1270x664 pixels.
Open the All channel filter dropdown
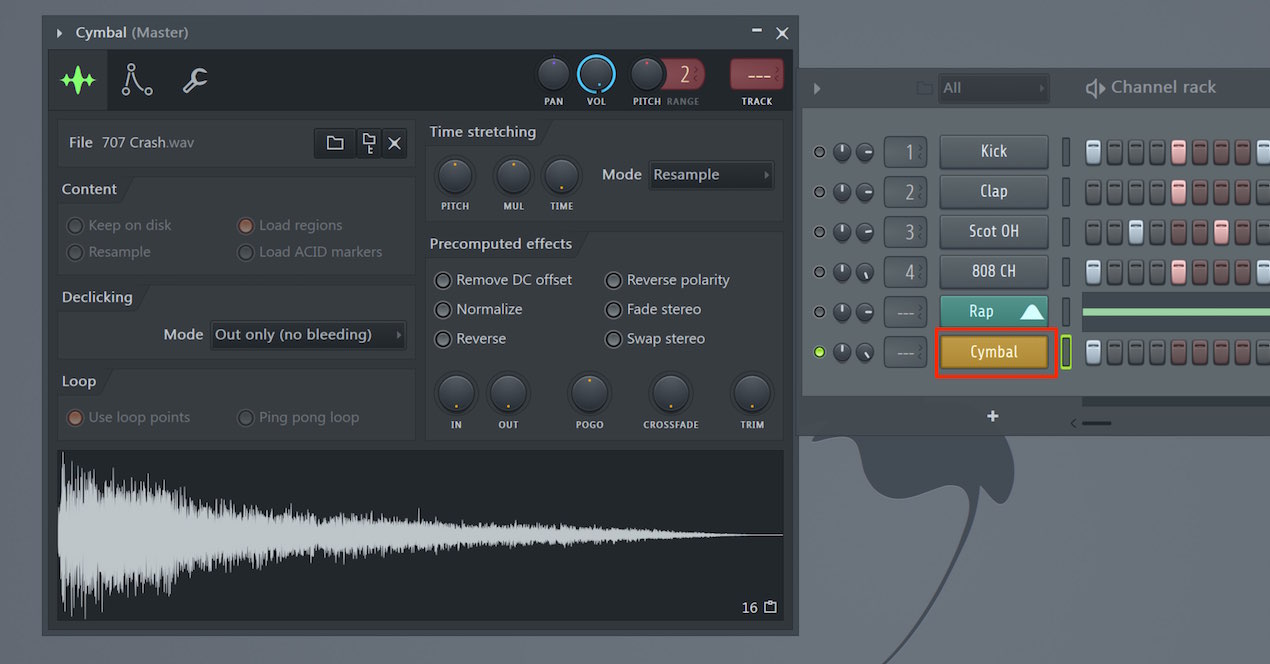coord(994,88)
